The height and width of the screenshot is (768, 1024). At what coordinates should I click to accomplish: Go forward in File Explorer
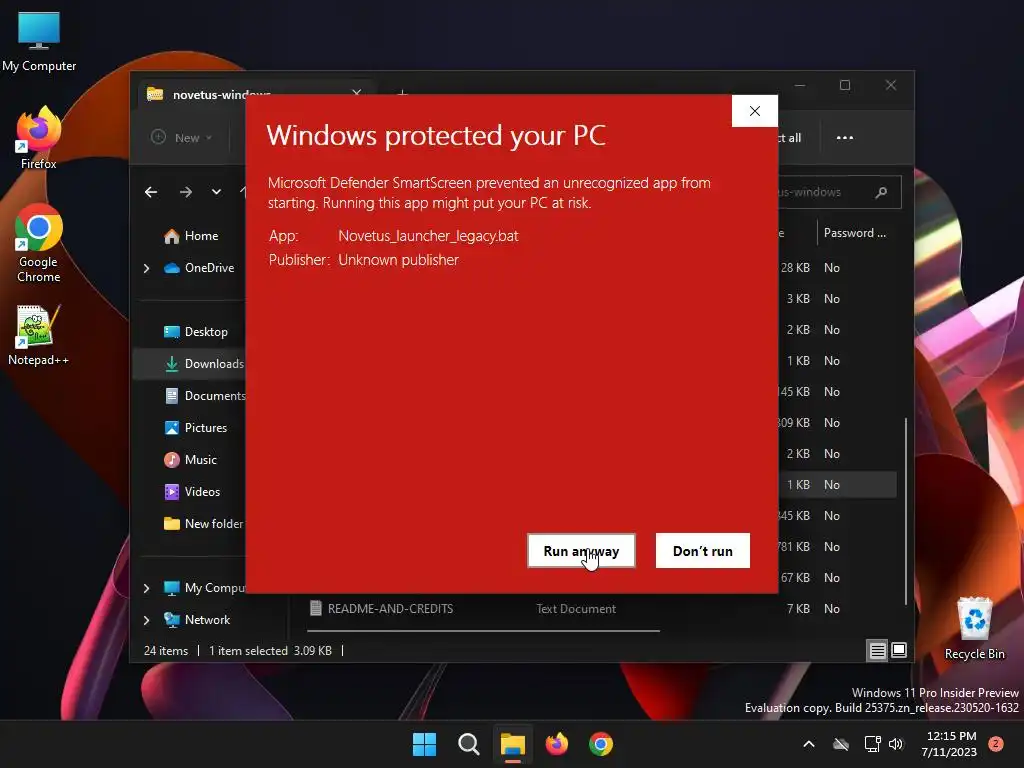point(185,192)
